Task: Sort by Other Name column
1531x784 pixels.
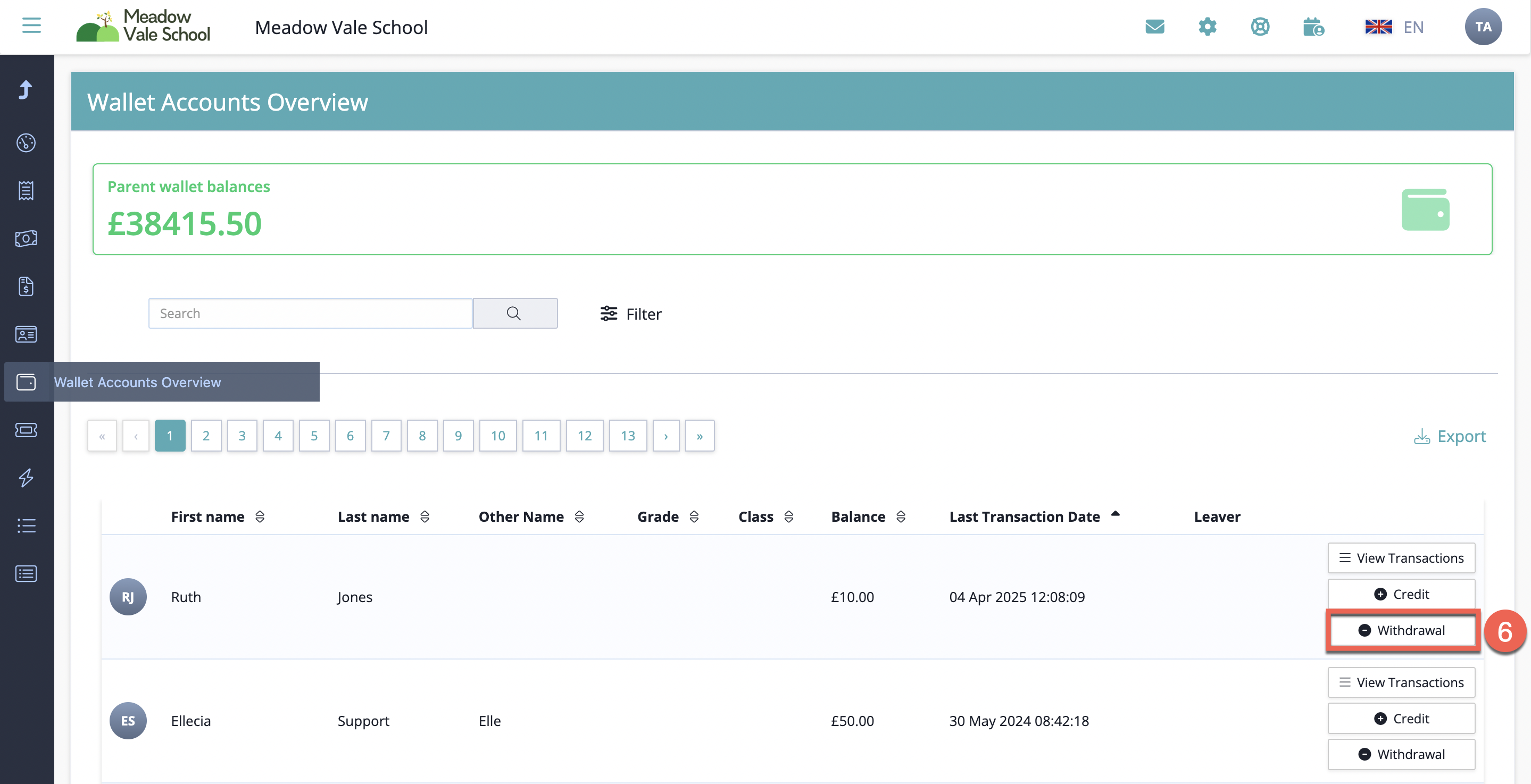Action: pyautogui.click(x=579, y=517)
